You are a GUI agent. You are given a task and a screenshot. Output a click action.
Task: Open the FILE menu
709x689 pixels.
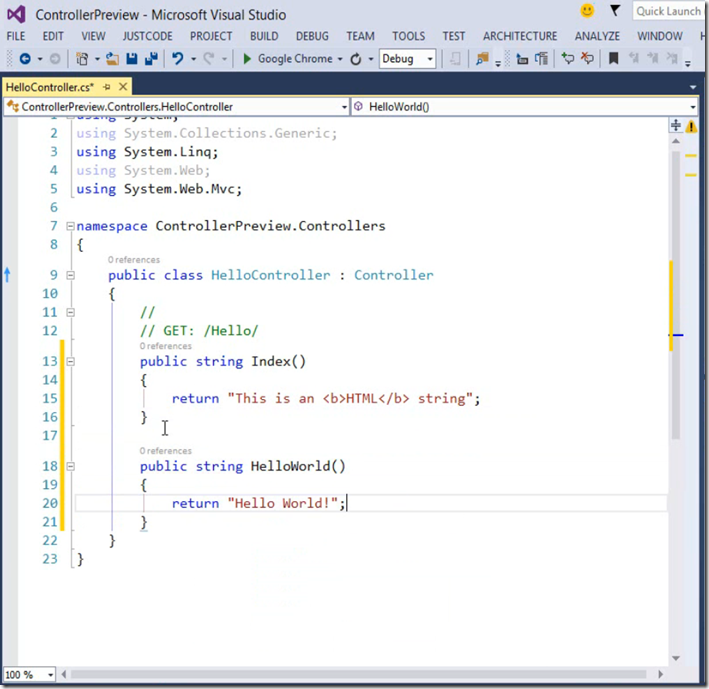click(16, 36)
